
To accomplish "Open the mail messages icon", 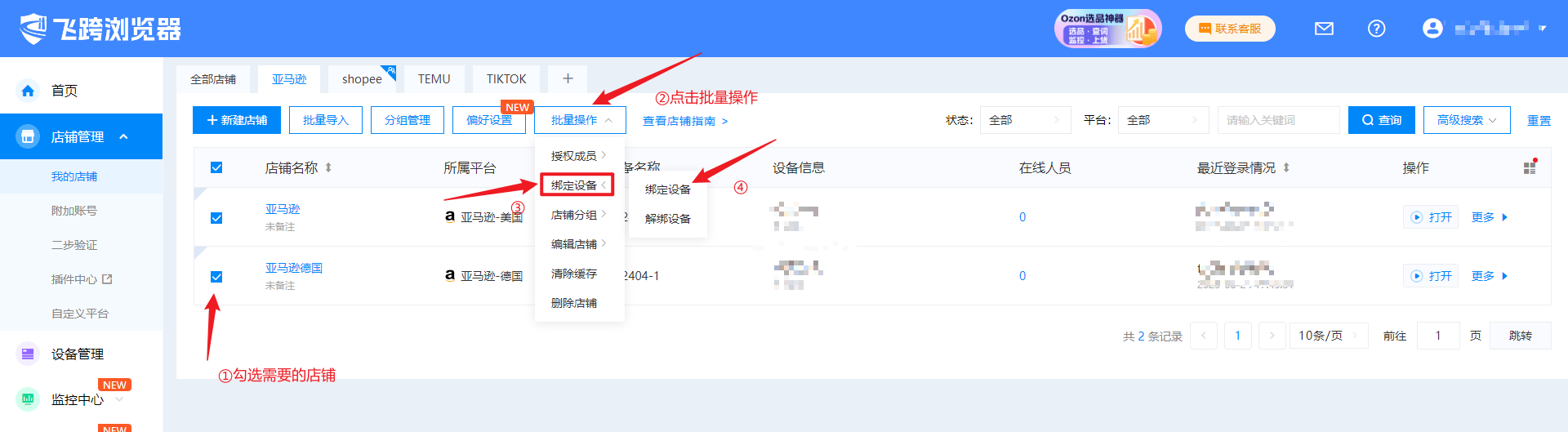I will pos(1324,29).
